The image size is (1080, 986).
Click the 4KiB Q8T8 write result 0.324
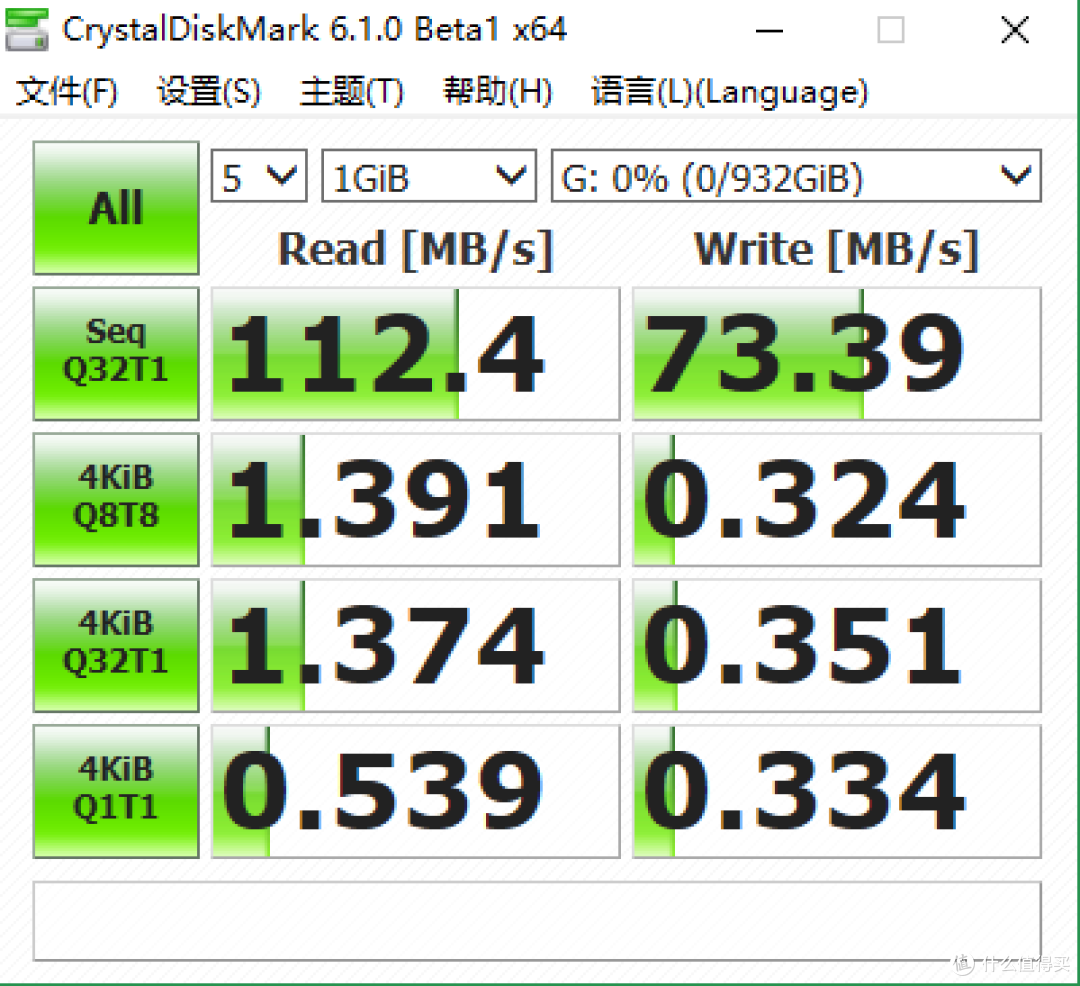point(837,499)
